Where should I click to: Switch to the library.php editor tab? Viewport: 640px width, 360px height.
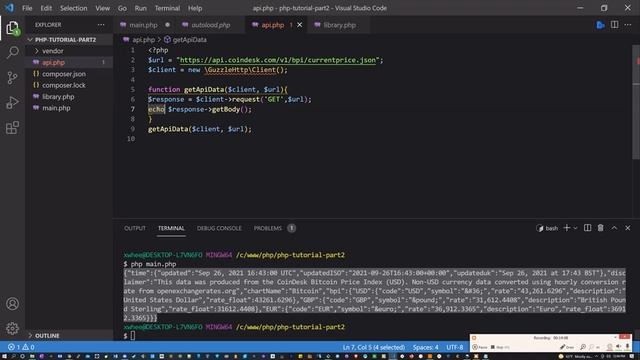[339, 25]
